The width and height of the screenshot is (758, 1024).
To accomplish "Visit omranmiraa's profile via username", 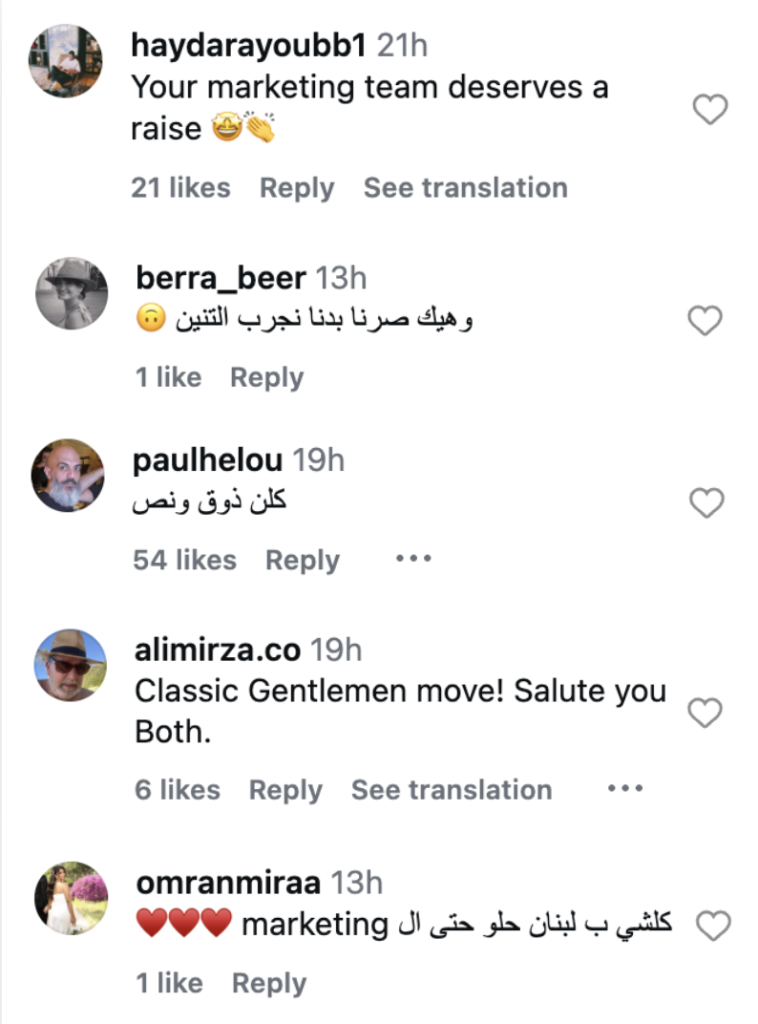I will coord(227,883).
